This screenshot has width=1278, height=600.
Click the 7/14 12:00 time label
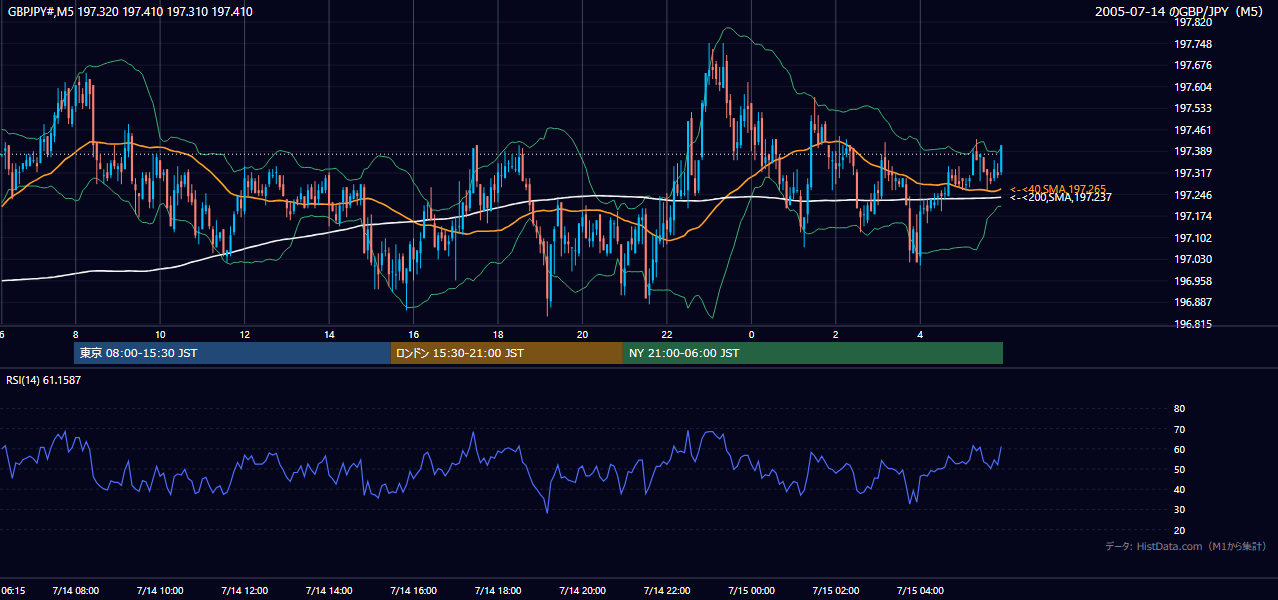click(x=245, y=591)
